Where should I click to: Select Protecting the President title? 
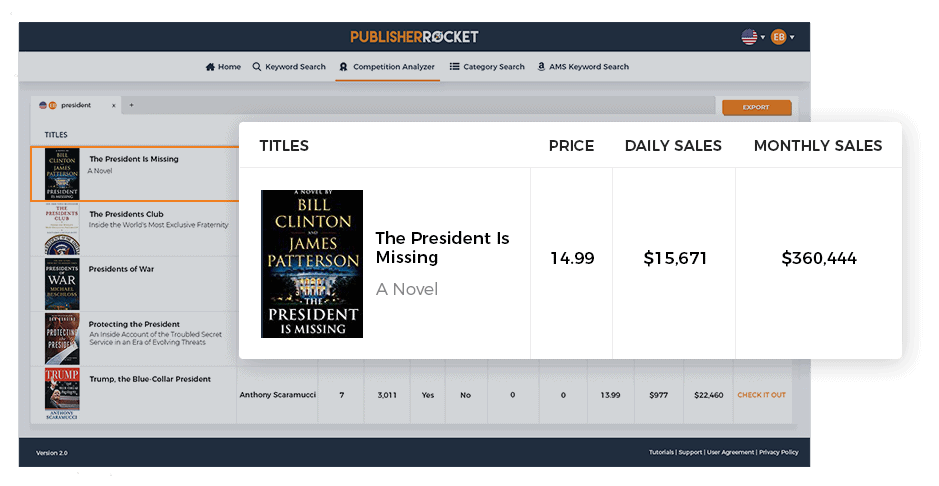tap(134, 324)
